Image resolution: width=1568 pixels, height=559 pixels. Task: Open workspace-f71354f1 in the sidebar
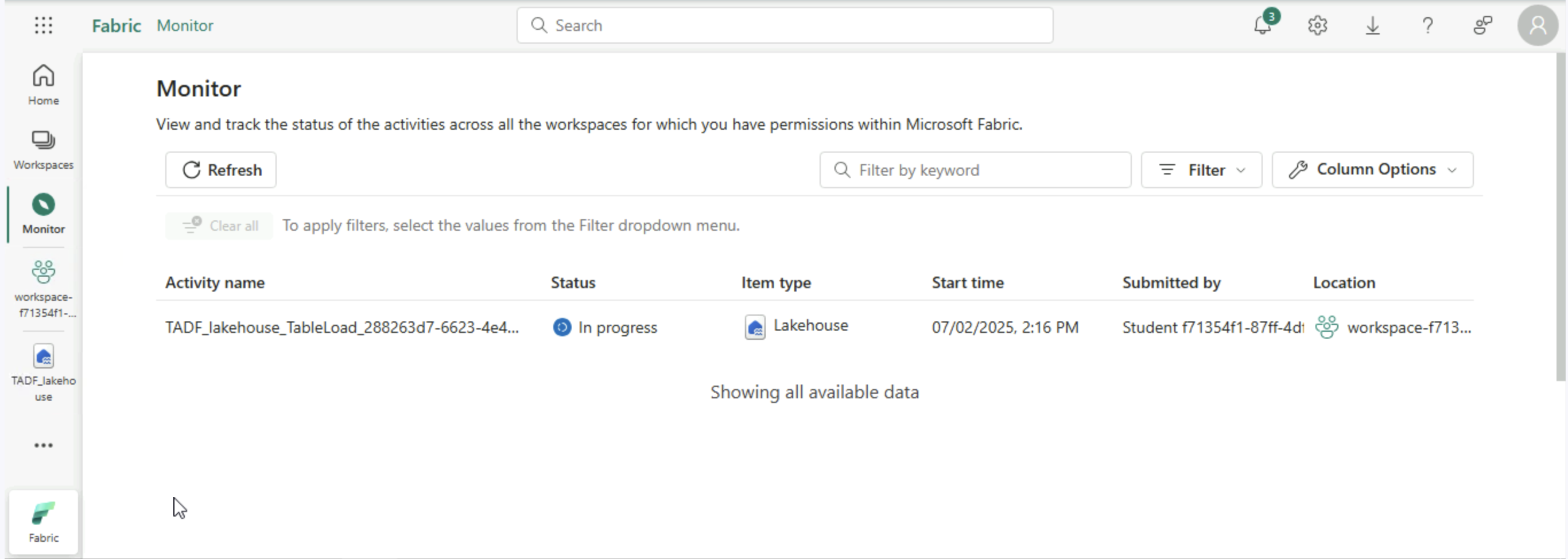[x=43, y=289]
